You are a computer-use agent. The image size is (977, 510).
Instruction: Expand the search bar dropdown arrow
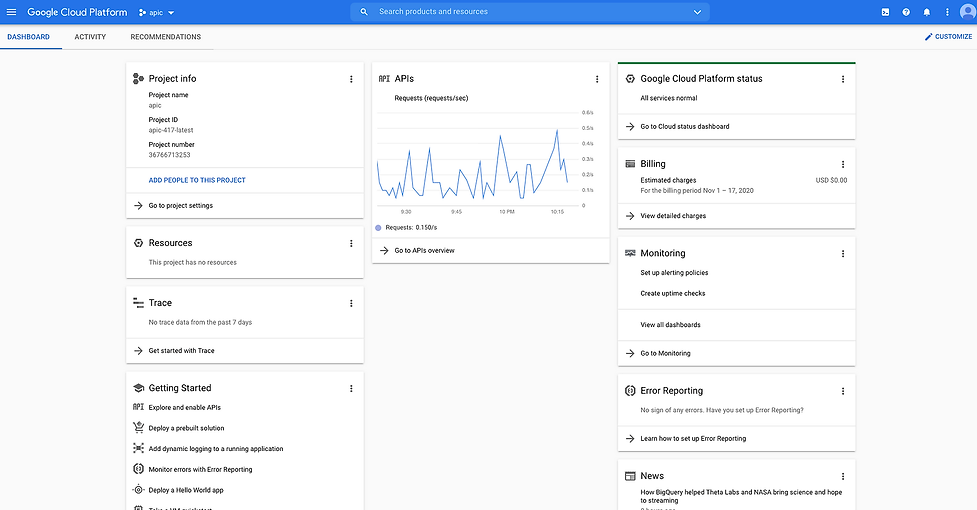(x=697, y=12)
